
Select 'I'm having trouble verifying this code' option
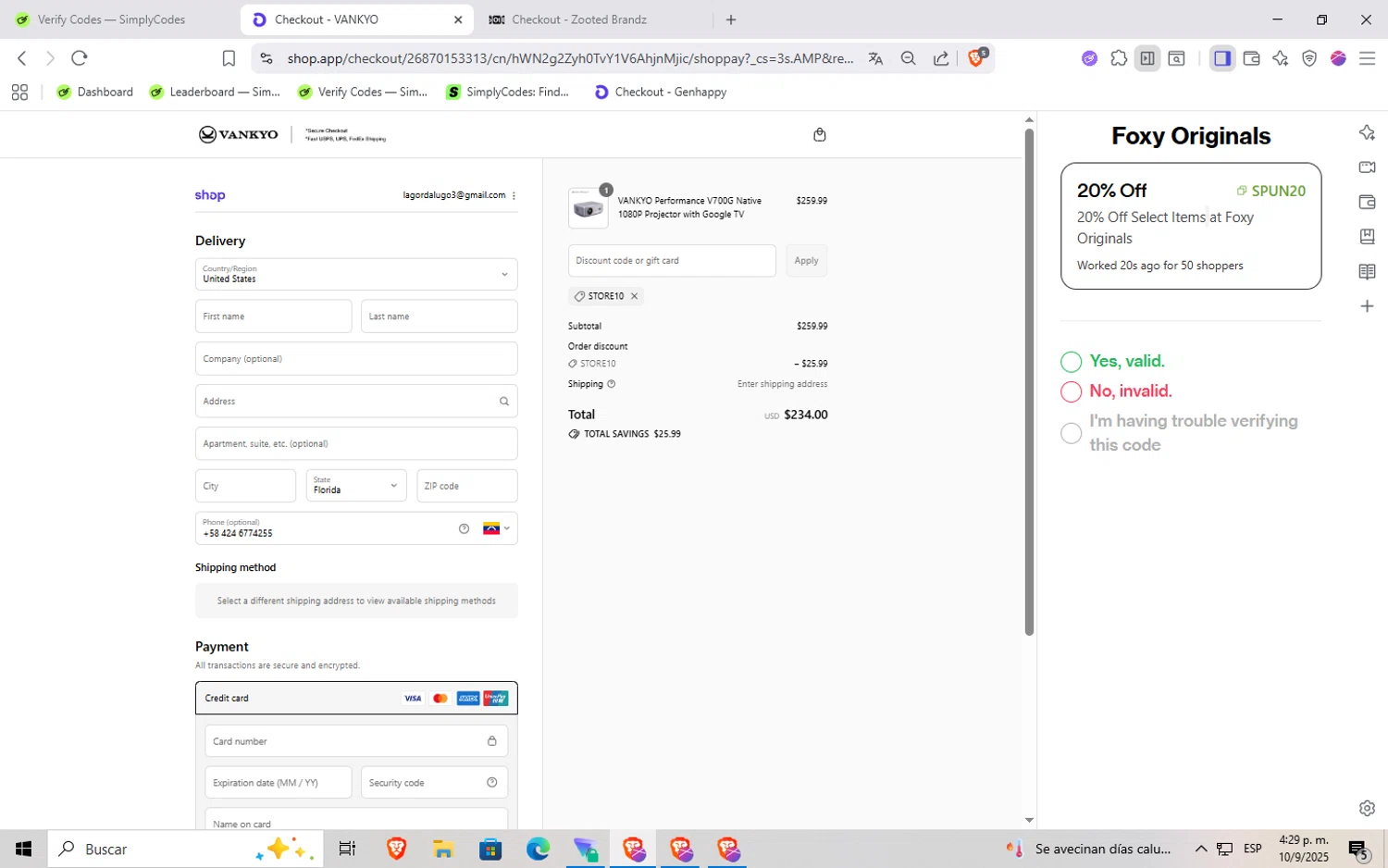point(1071,433)
